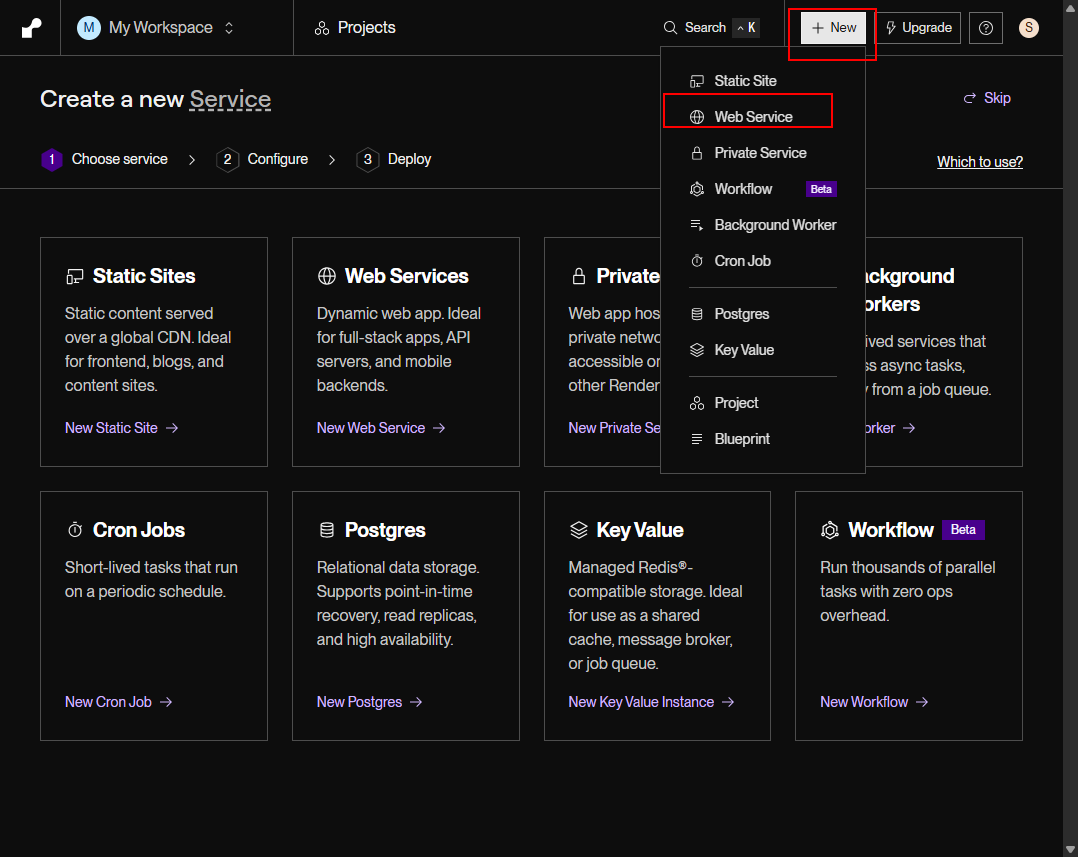Choose Blueprint from New menu

point(762,439)
